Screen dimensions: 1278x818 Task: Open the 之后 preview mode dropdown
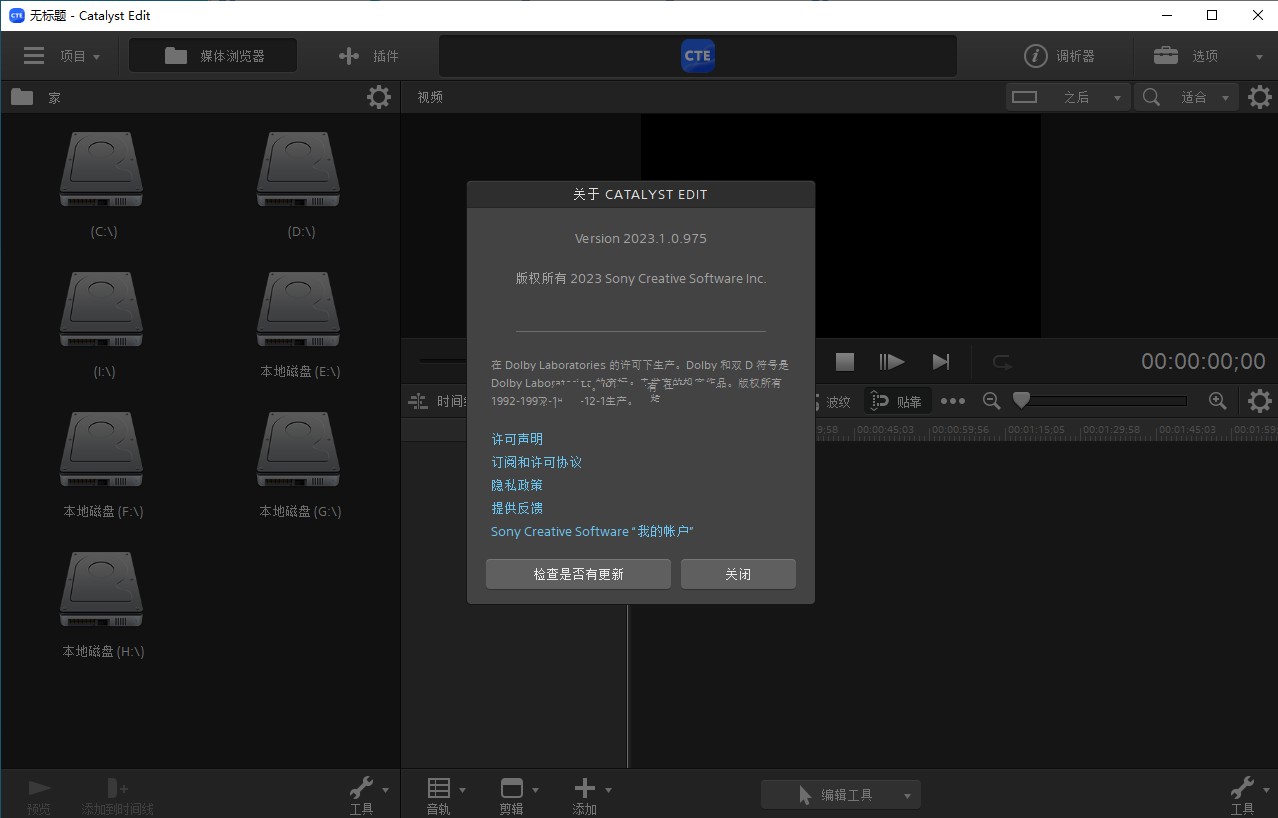coord(1068,97)
